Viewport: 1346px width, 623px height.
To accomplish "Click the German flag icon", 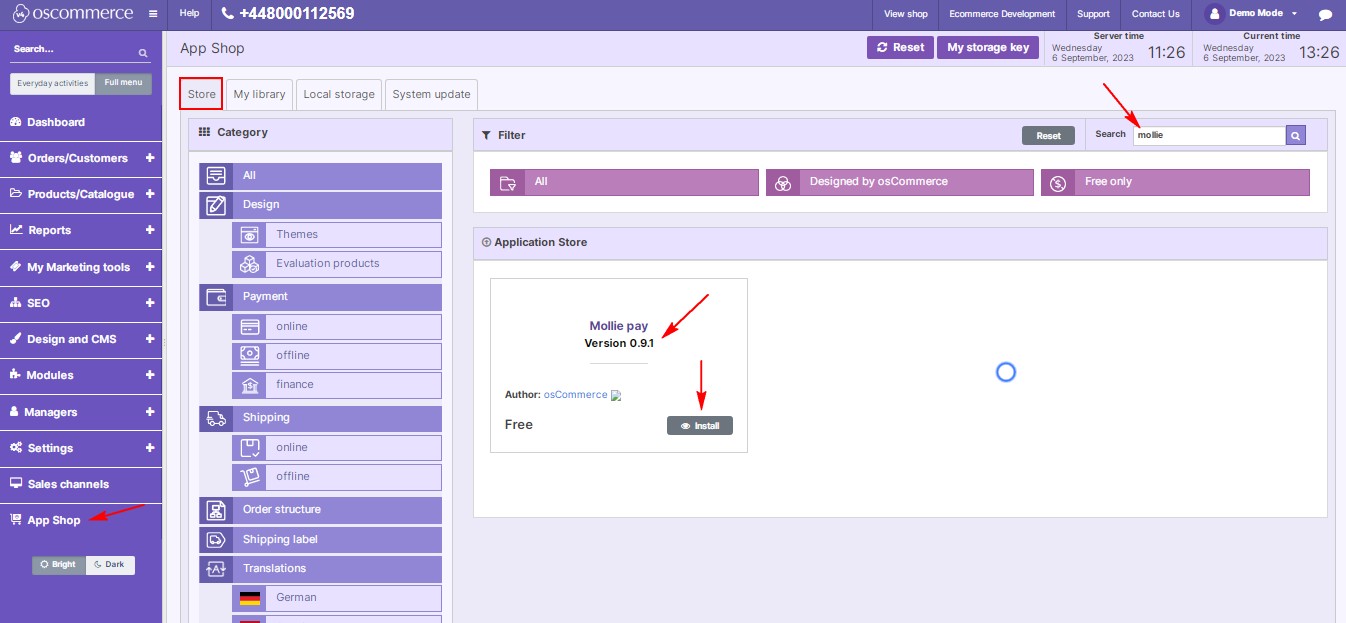I will [x=249, y=598].
